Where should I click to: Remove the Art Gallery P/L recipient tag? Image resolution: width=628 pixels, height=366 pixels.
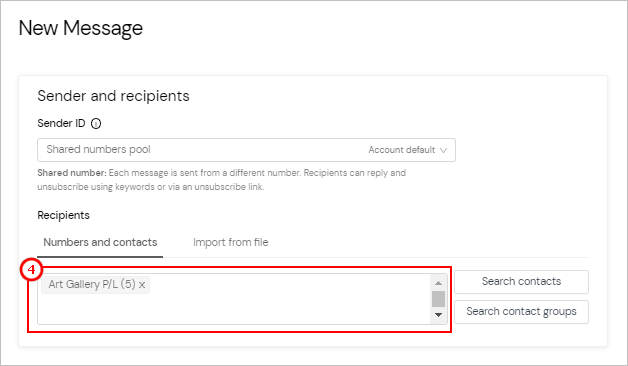tap(142, 285)
